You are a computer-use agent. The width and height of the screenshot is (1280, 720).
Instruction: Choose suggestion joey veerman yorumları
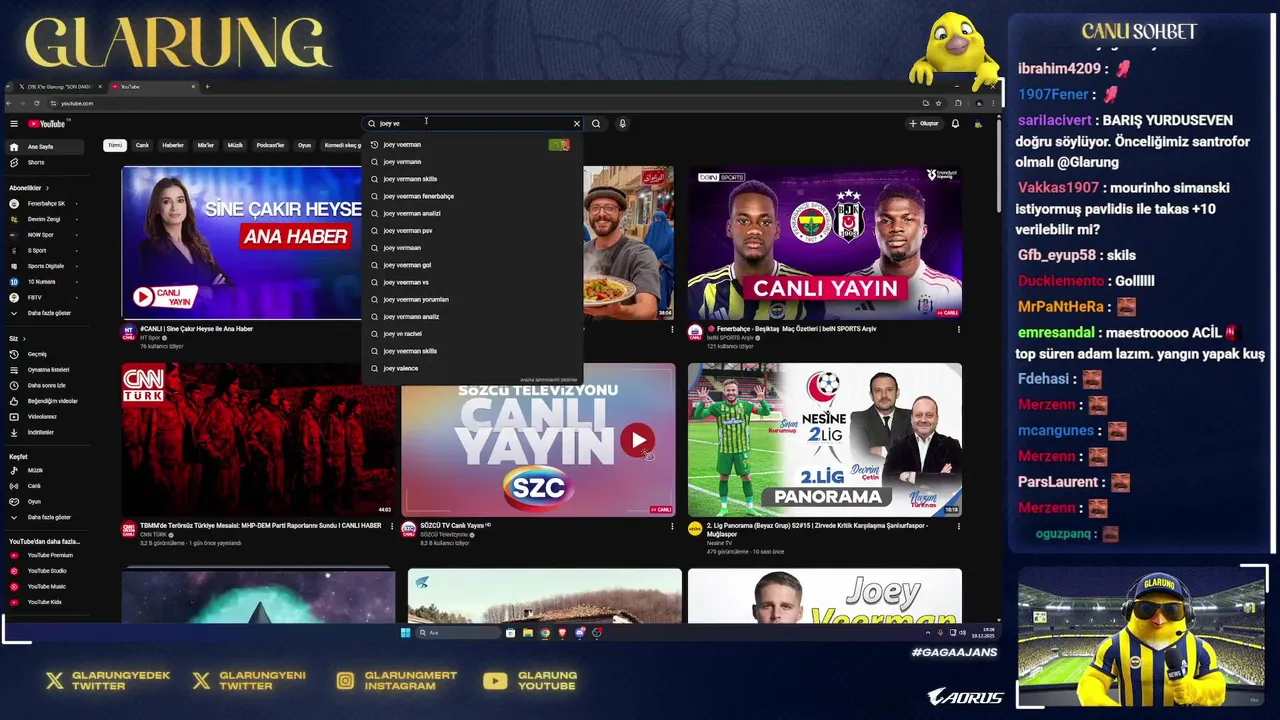coord(472,299)
